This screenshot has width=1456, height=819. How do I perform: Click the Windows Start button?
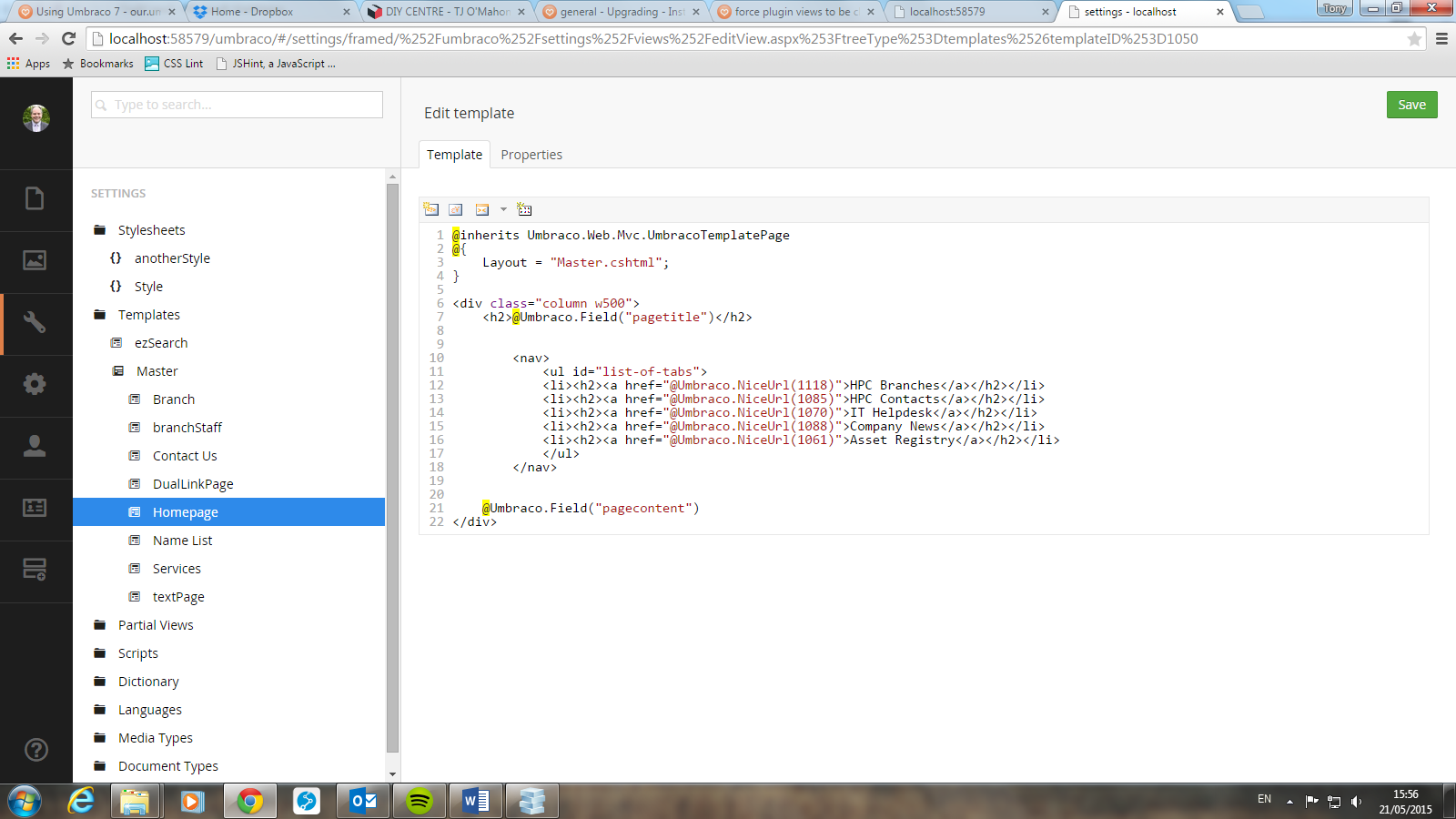[25, 802]
